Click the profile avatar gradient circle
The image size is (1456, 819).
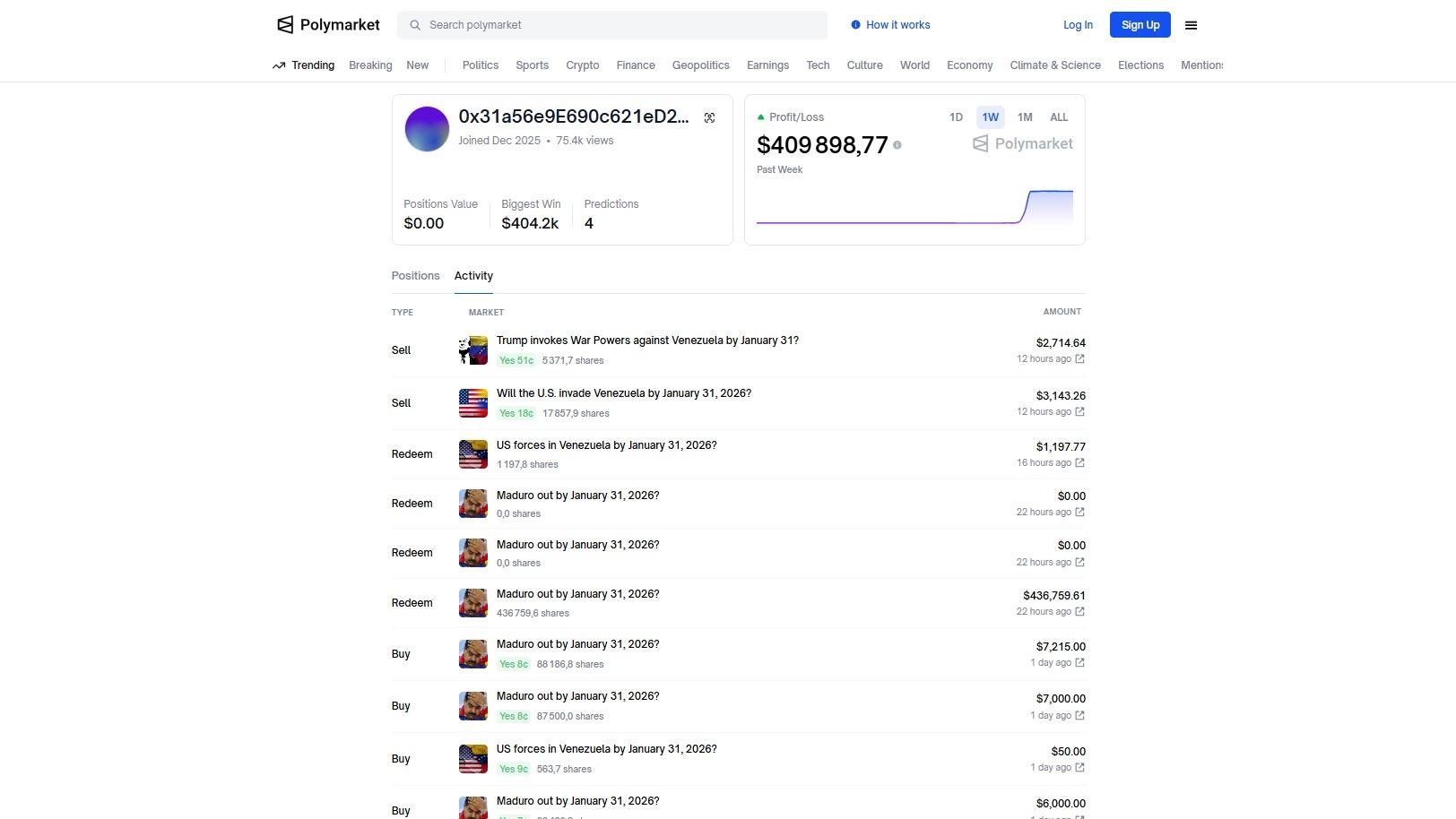pyautogui.click(x=427, y=129)
